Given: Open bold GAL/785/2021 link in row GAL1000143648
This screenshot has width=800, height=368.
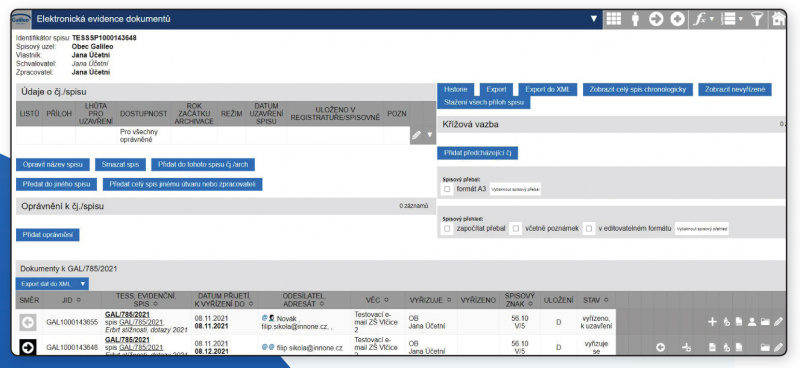Looking at the screenshot, I should [x=127, y=339].
